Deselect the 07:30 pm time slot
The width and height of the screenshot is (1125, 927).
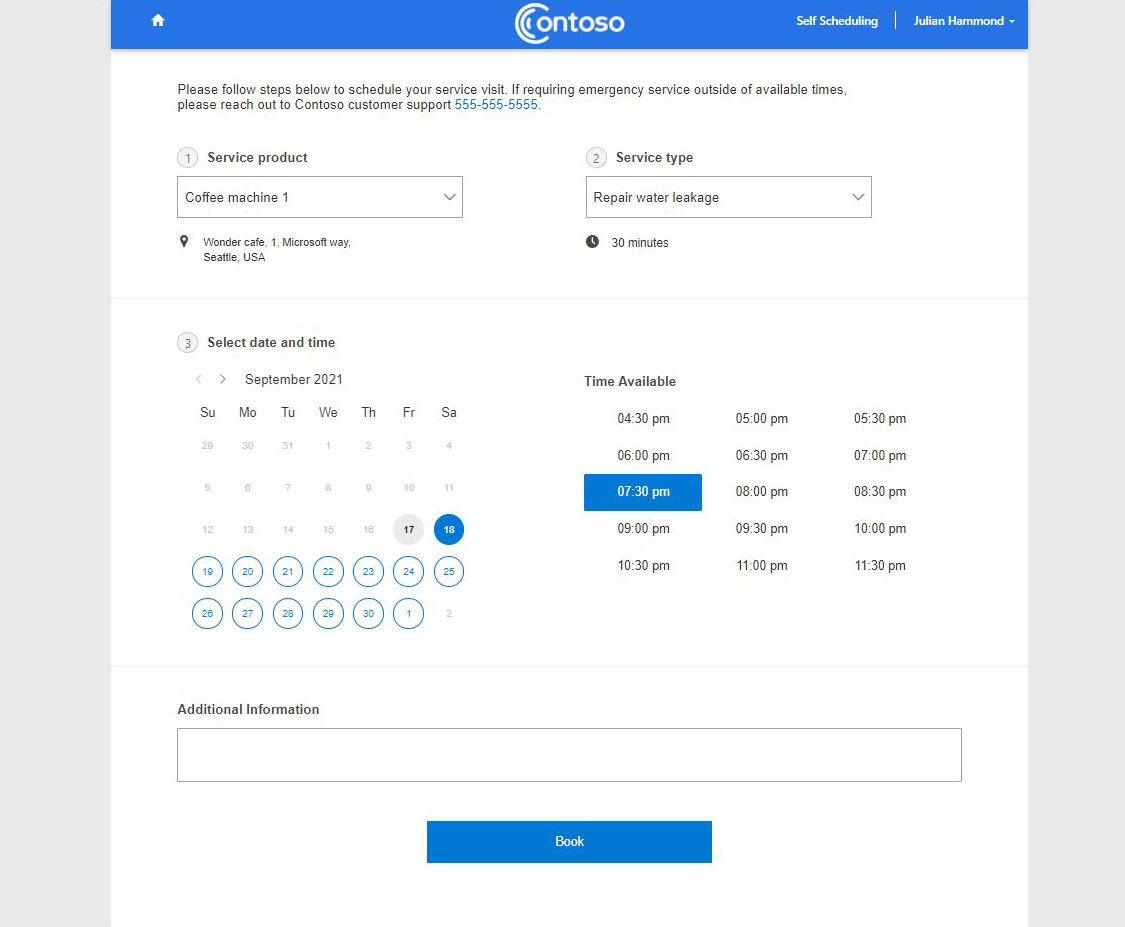(643, 492)
